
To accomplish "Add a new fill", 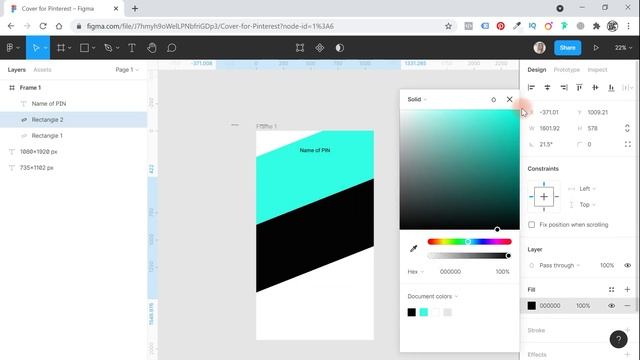I will click(627, 289).
